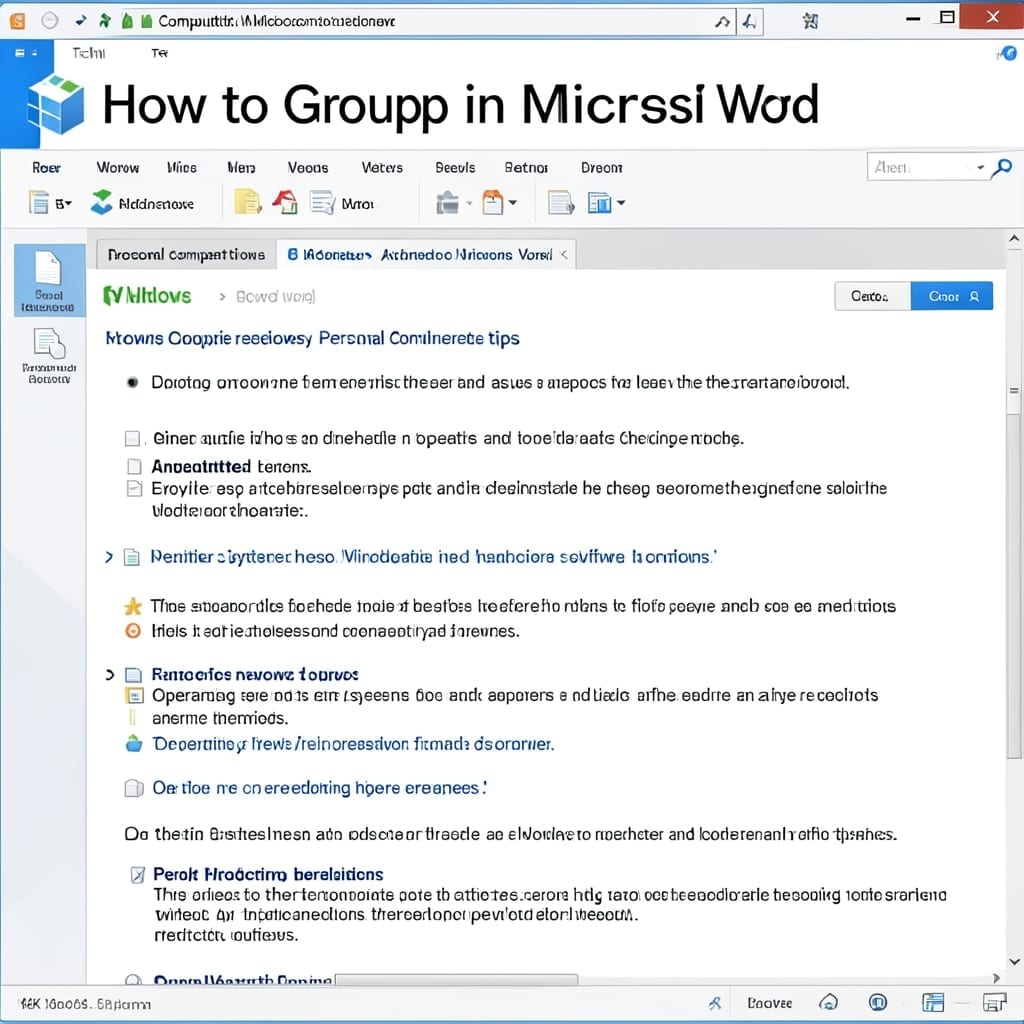This screenshot has width=1024, height=1024.
Task: Click the blue layout window toolbar icon
Action: (600, 203)
